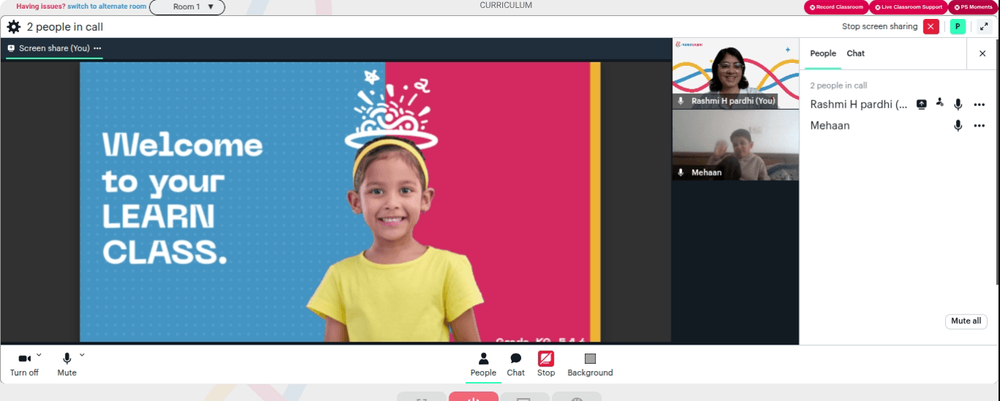Mute Mehaan's microphone in people list
This screenshot has height=401, width=1000.
click(957, 126)
